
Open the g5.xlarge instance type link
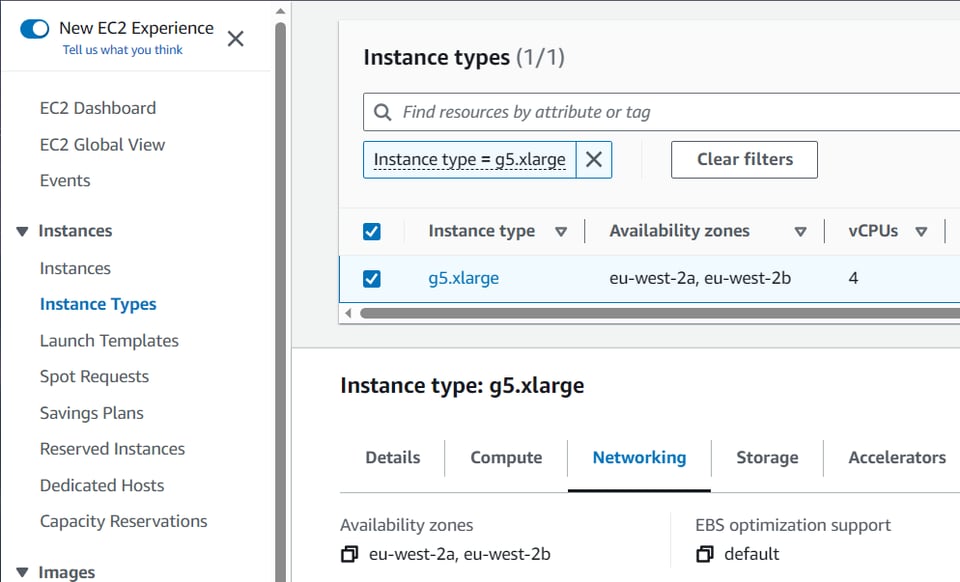tap(463, 278)
